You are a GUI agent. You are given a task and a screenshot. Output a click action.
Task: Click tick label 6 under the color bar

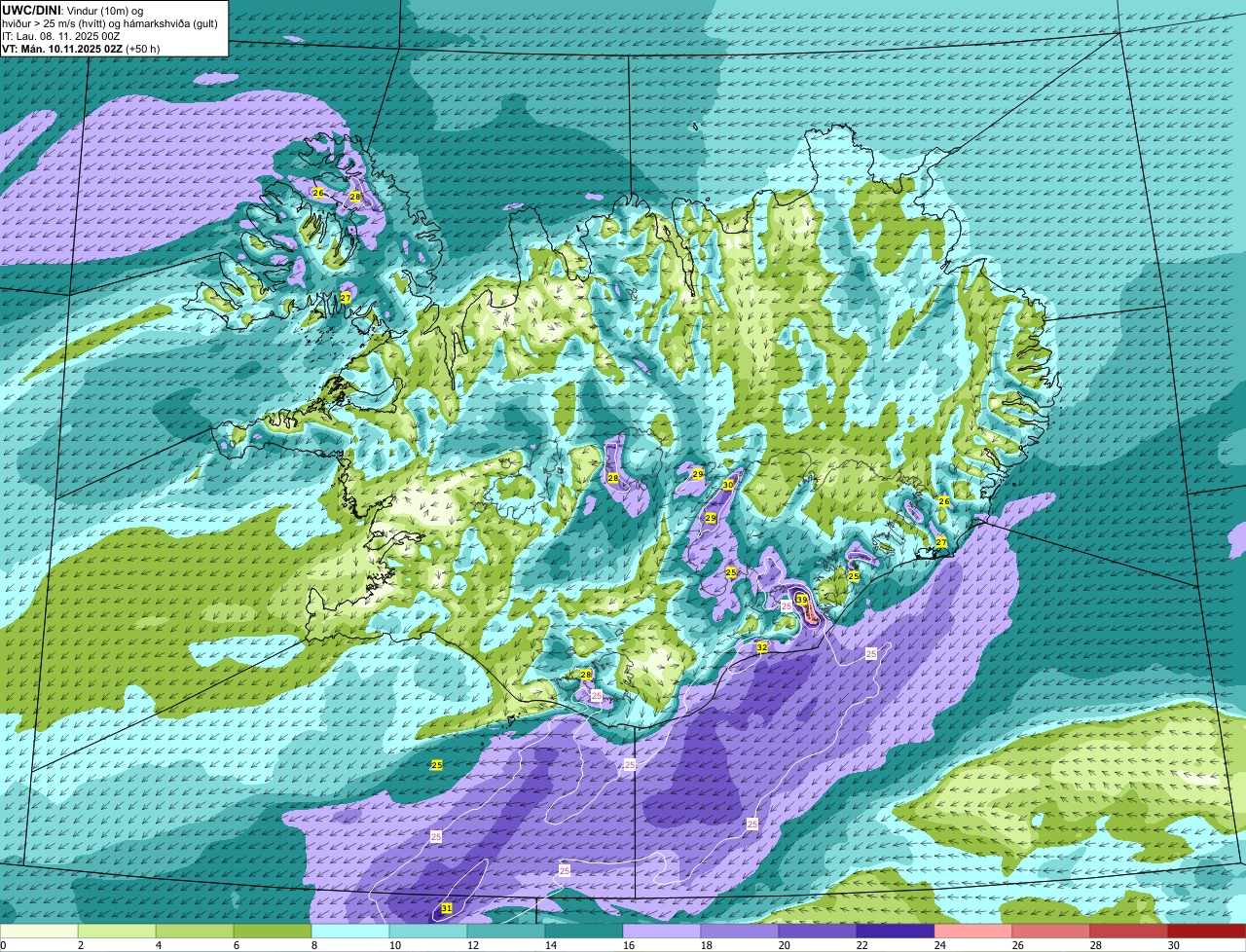(x=237, y=945)
